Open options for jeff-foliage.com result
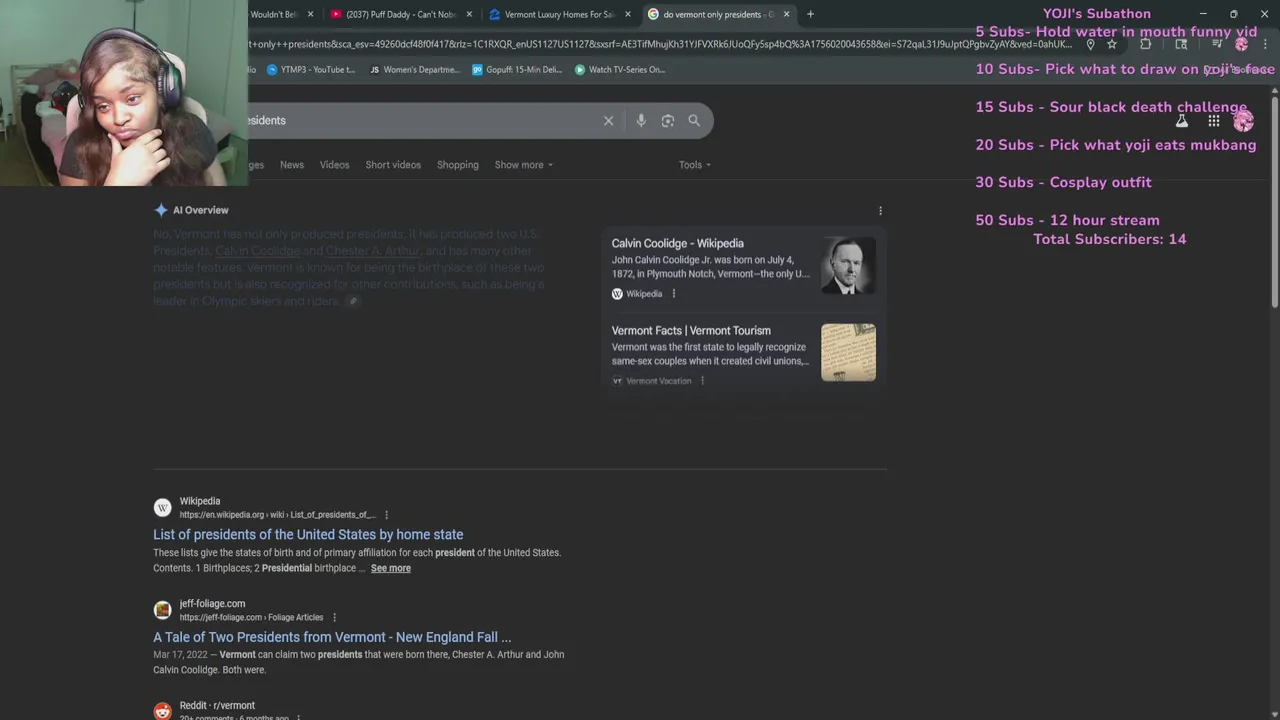Image resolution: width=1280 pixels, height=720 pixels. coord(334,618)
